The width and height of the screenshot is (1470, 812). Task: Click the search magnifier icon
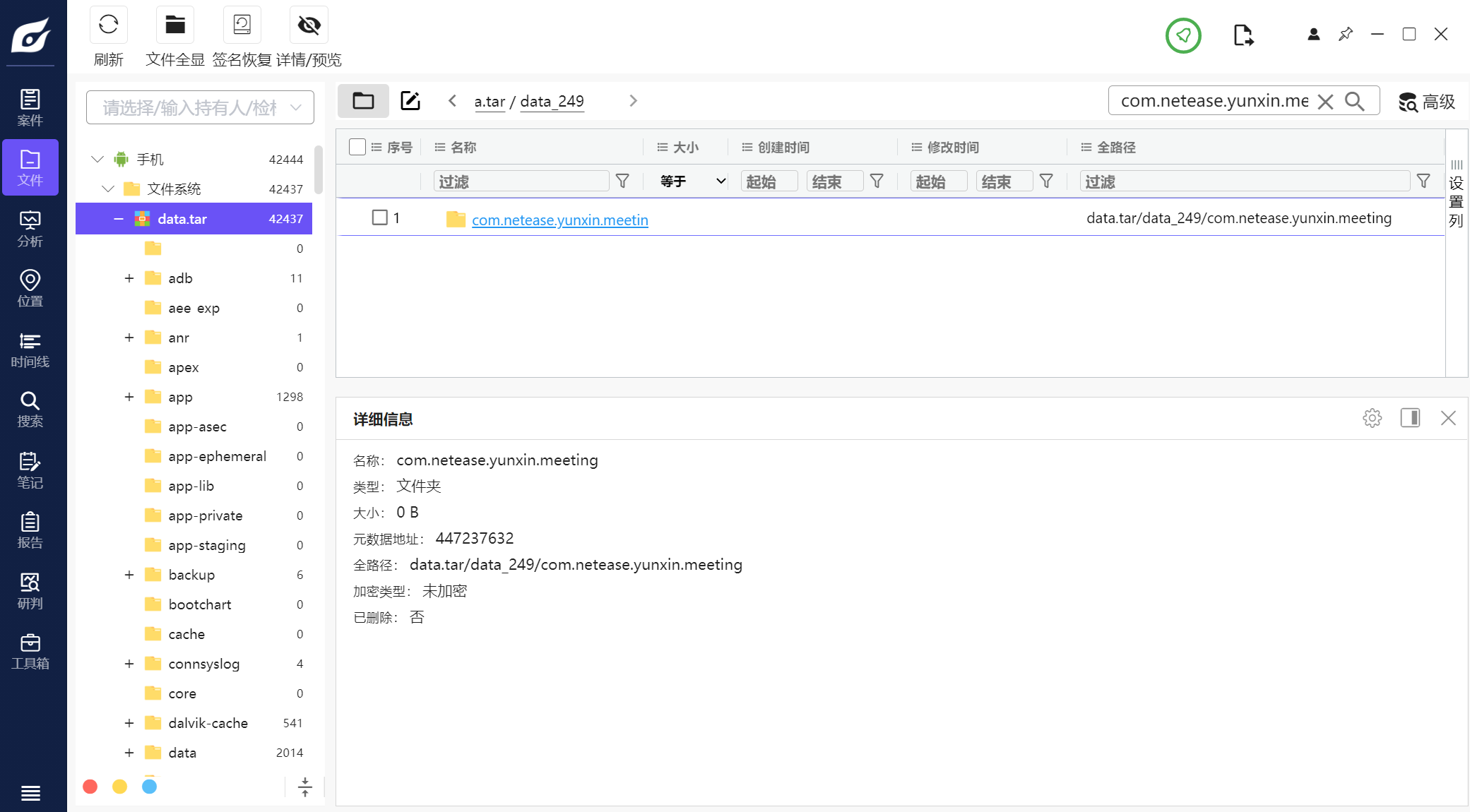pyautogui.click(x=1354, y=101)
